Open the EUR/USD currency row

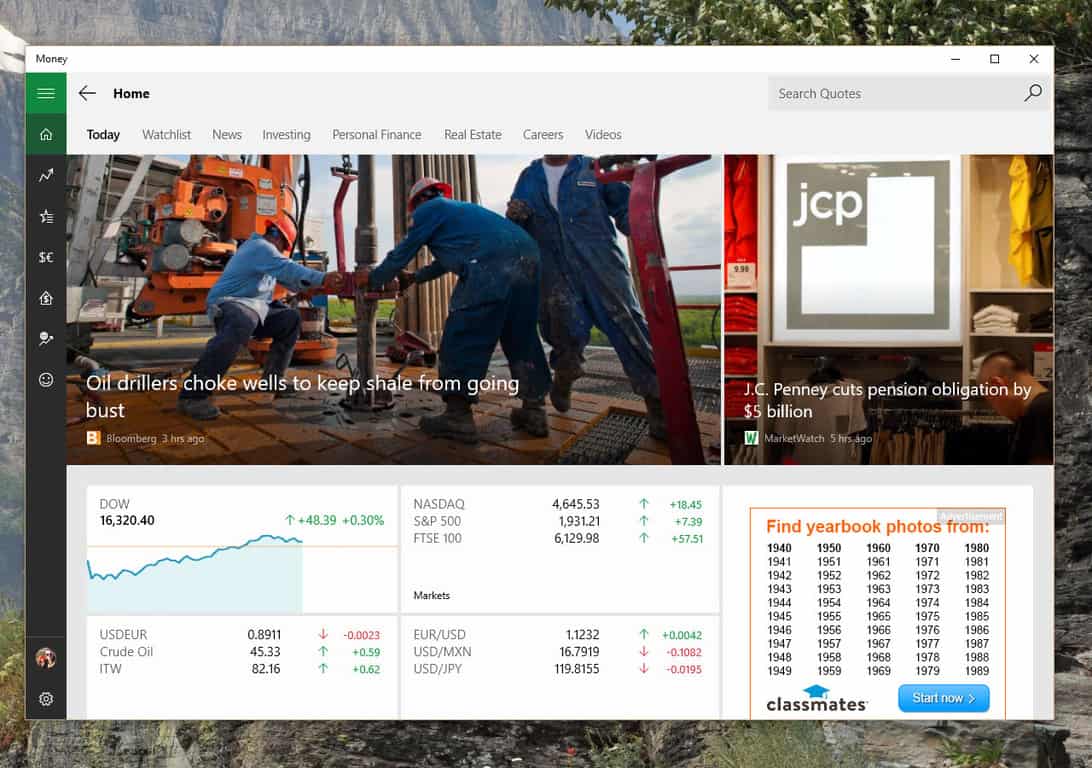click(559, 635)
